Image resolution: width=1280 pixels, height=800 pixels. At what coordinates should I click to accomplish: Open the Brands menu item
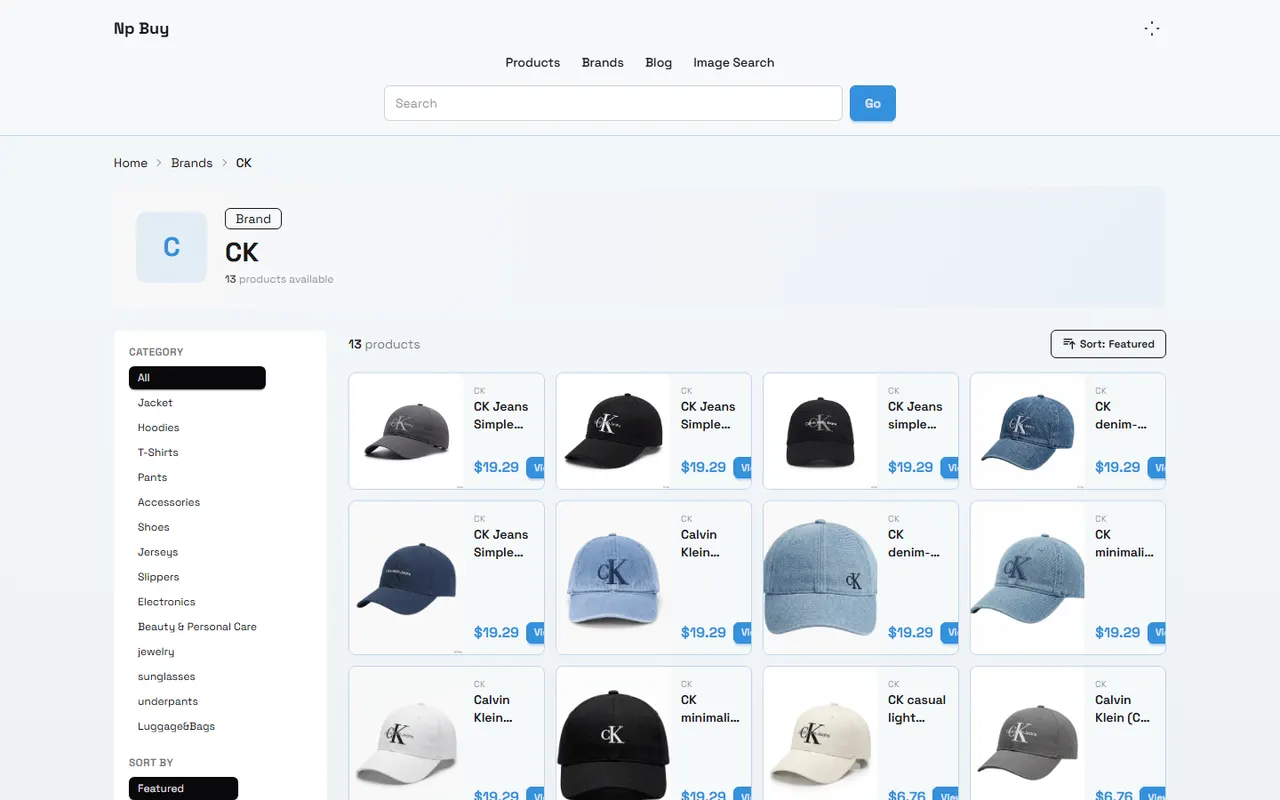(602, 62)
